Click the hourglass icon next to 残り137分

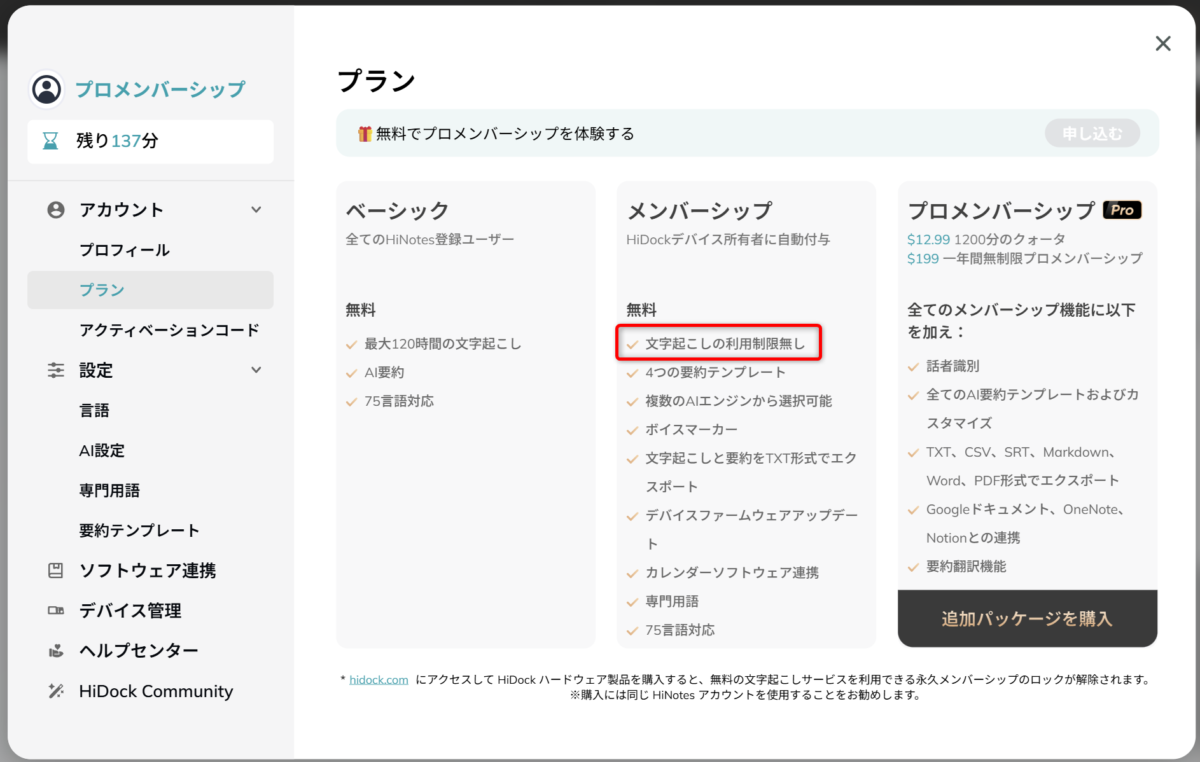50,141
